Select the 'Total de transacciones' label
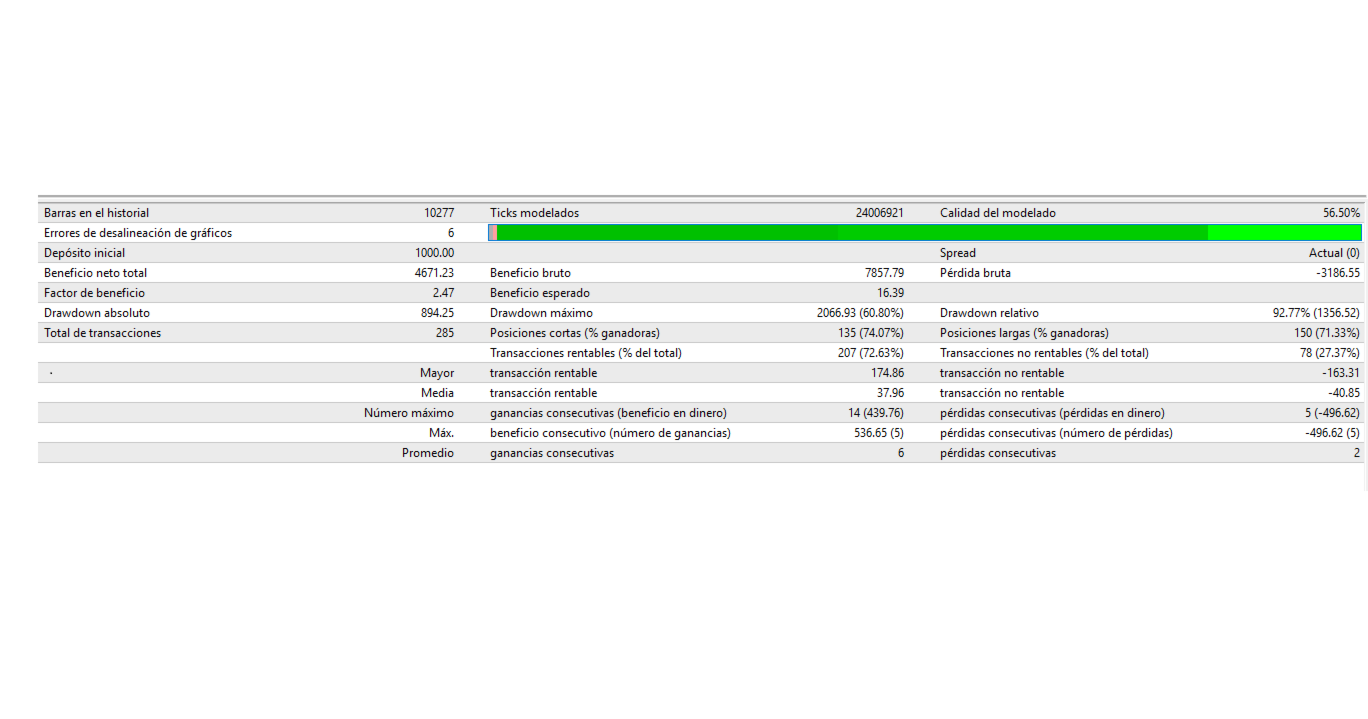This screenshot has width=1368, height=719. pos(102,333)
